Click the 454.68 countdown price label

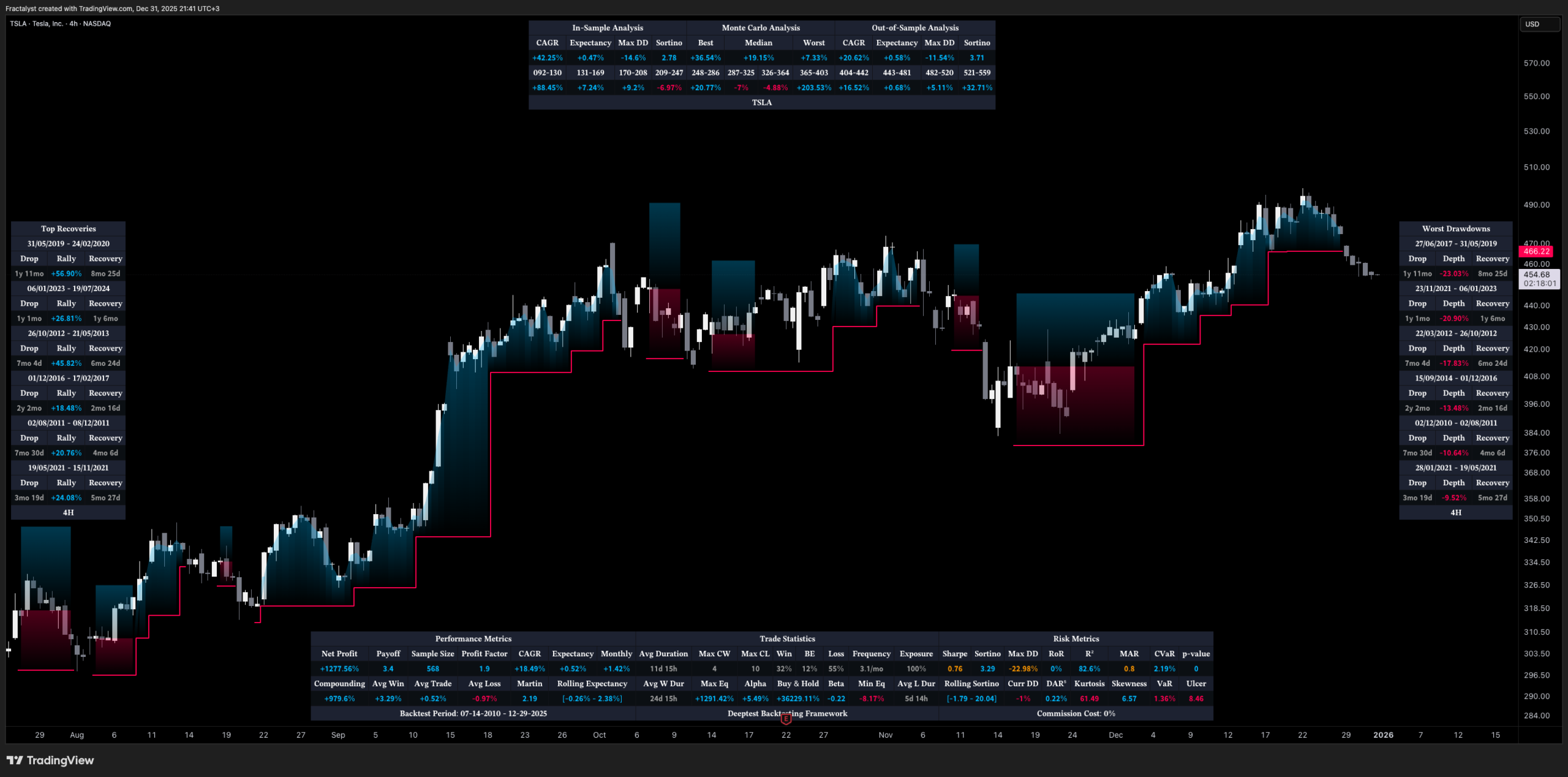click(1539, 279)
